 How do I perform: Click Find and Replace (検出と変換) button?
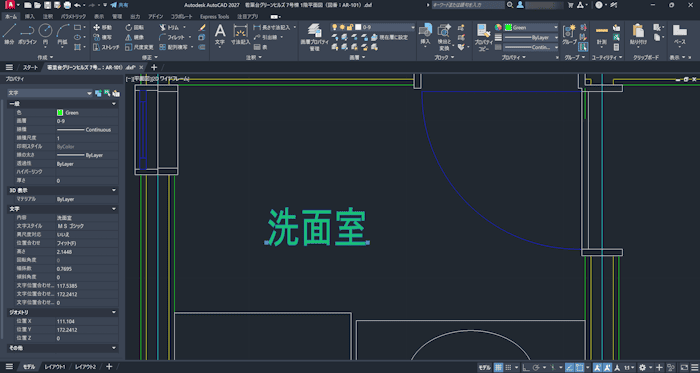pos(444,37)
